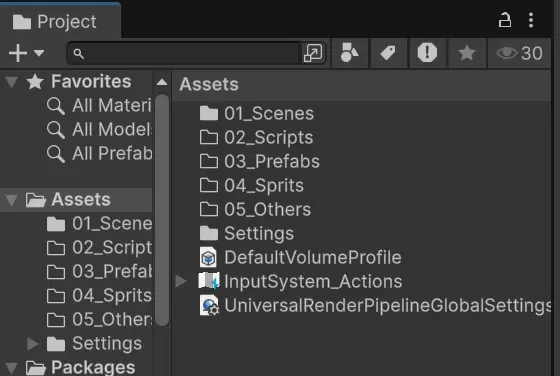Click the InputSystem_Actions asset icon
This screenshot has height=376, width=560.
point(209,281)
